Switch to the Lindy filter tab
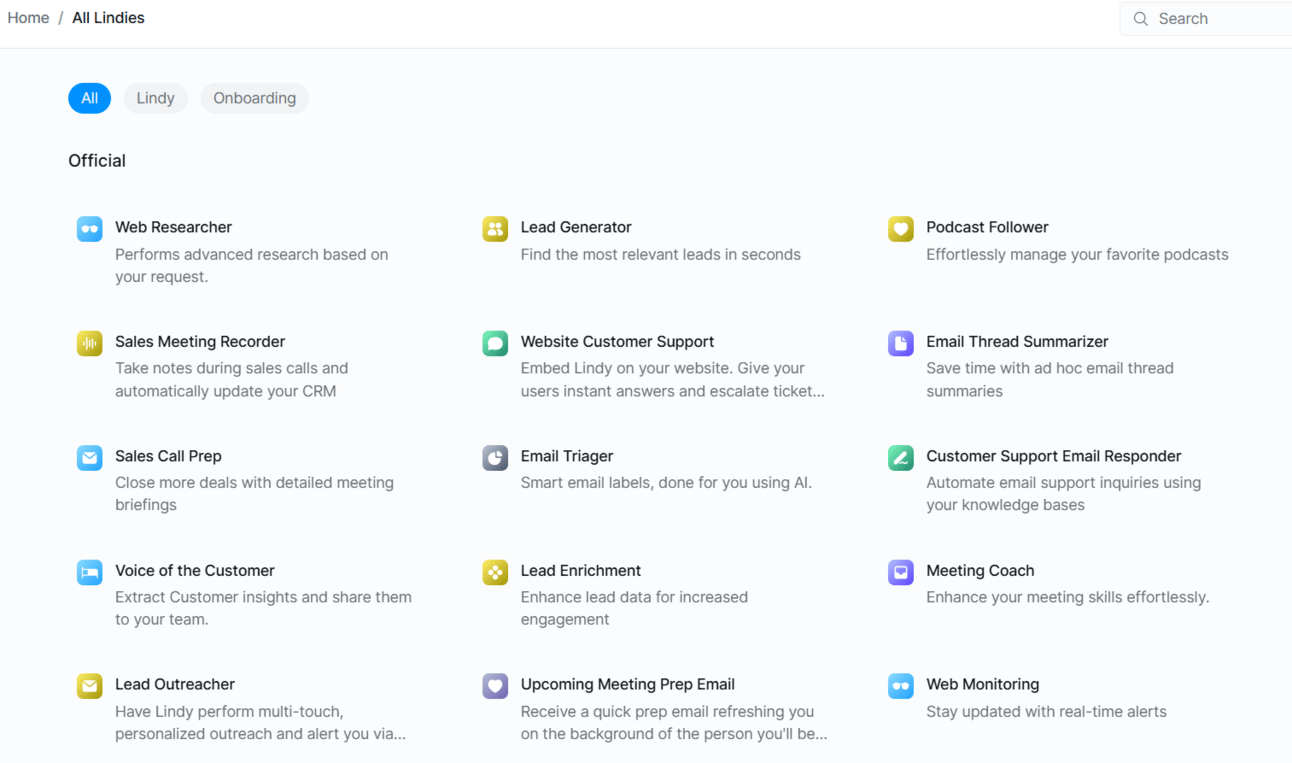Viewport: 1292px width, 763px height. (x=155, y=98)
